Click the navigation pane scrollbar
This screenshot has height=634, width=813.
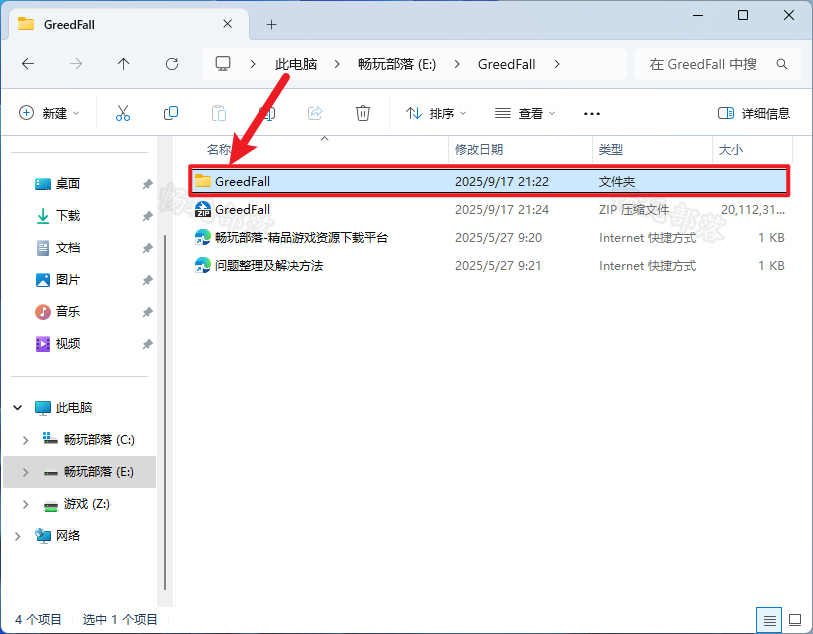click(x=165, y=412)
